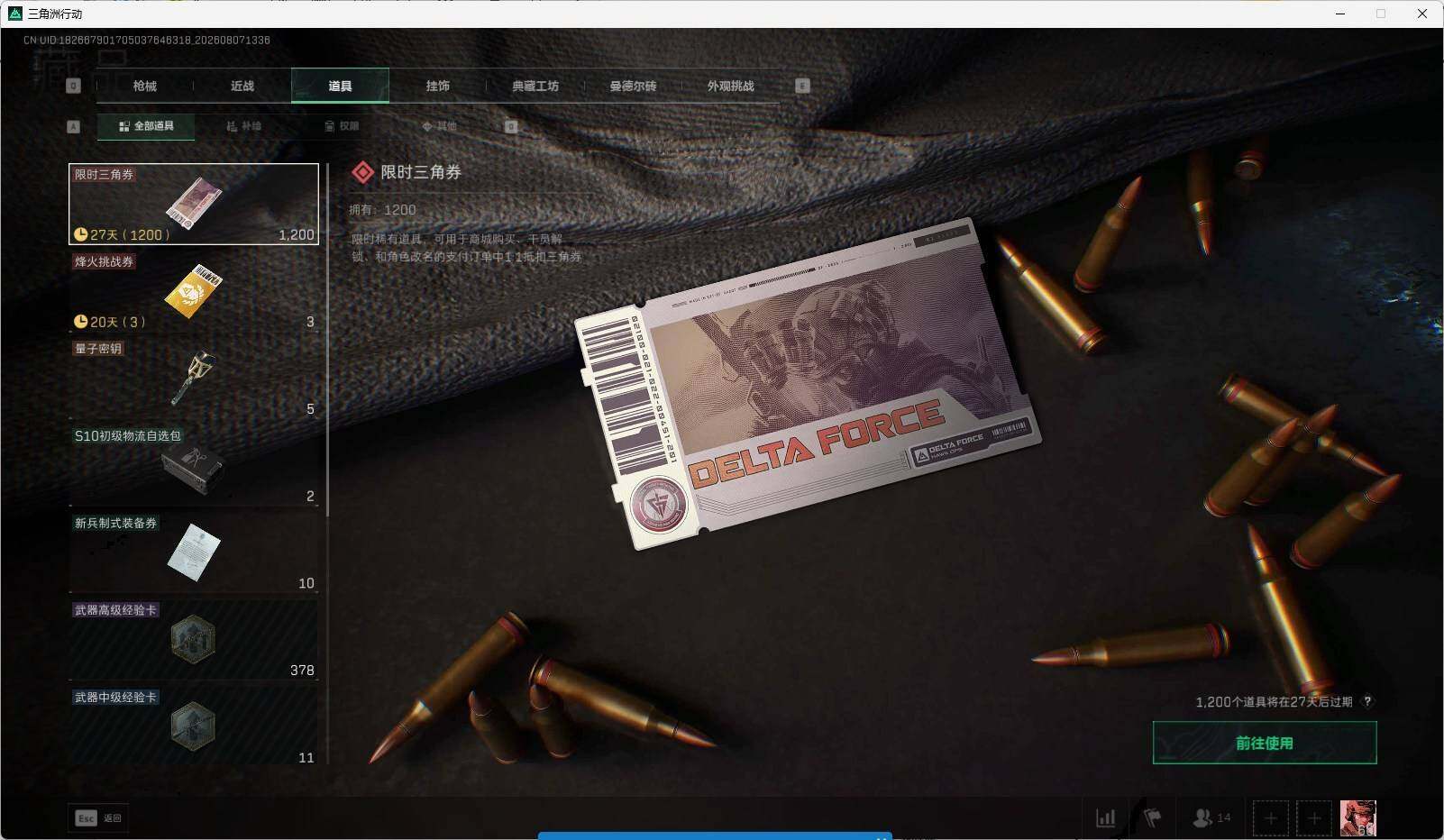Click the item list scrollbar
Screen dimensions: 1444x840
(x=327, y=341)
